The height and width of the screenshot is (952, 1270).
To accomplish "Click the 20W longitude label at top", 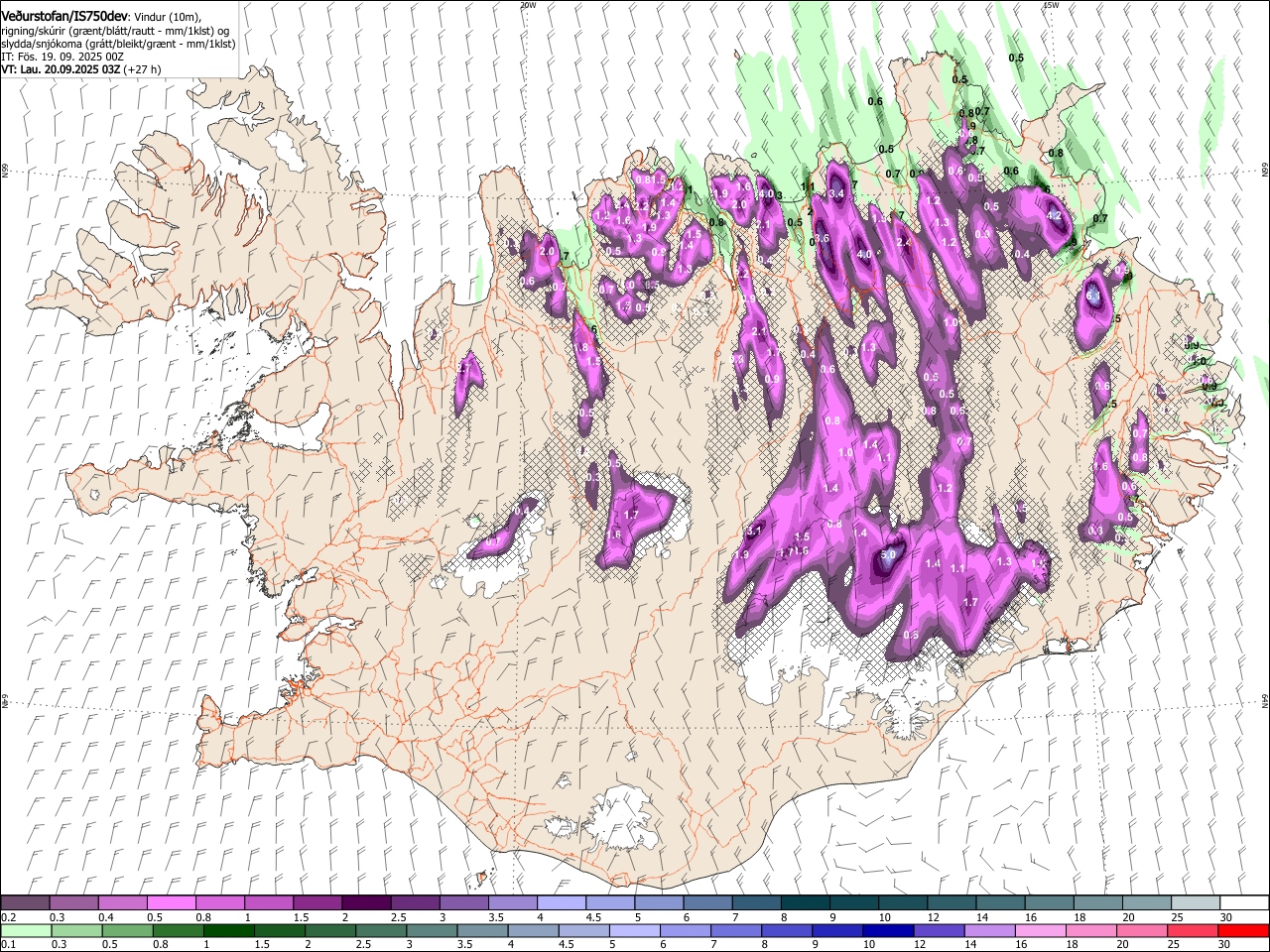I will tap(528, 5).
